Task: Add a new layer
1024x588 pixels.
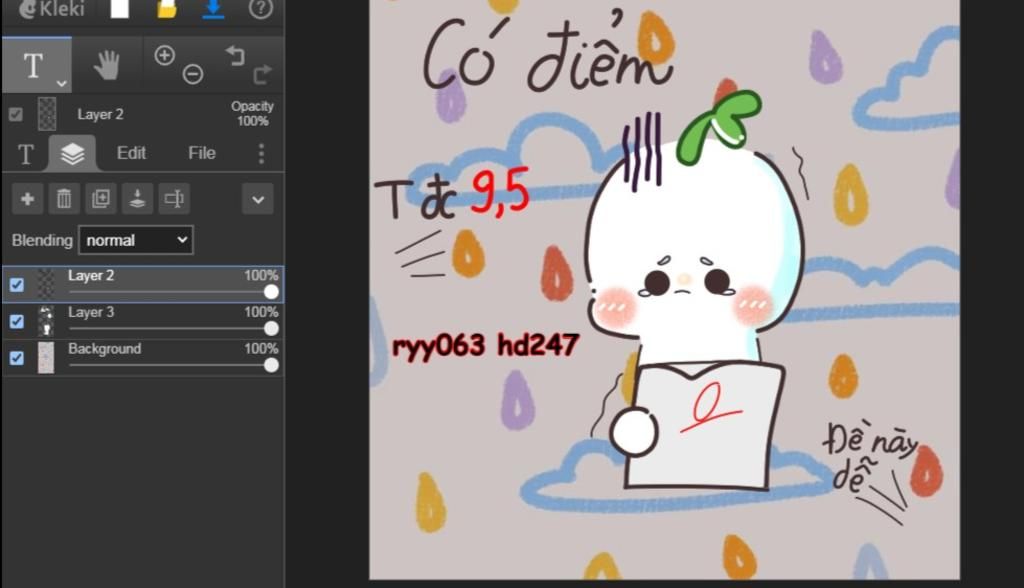Action: click(27, 199)
